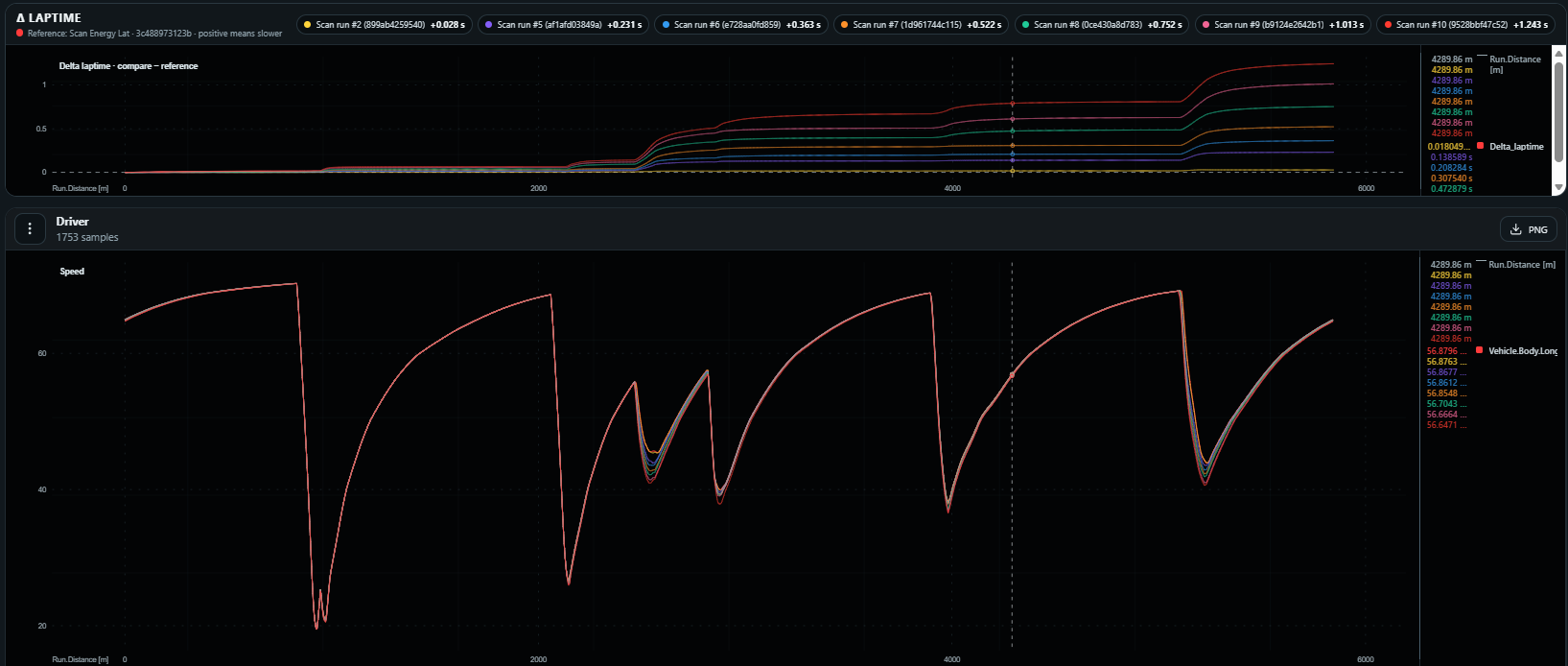Click Run.Distance [m] in the Driver legend
1568x666 pixels.
pyautogui.click(x=1522, y=265)
